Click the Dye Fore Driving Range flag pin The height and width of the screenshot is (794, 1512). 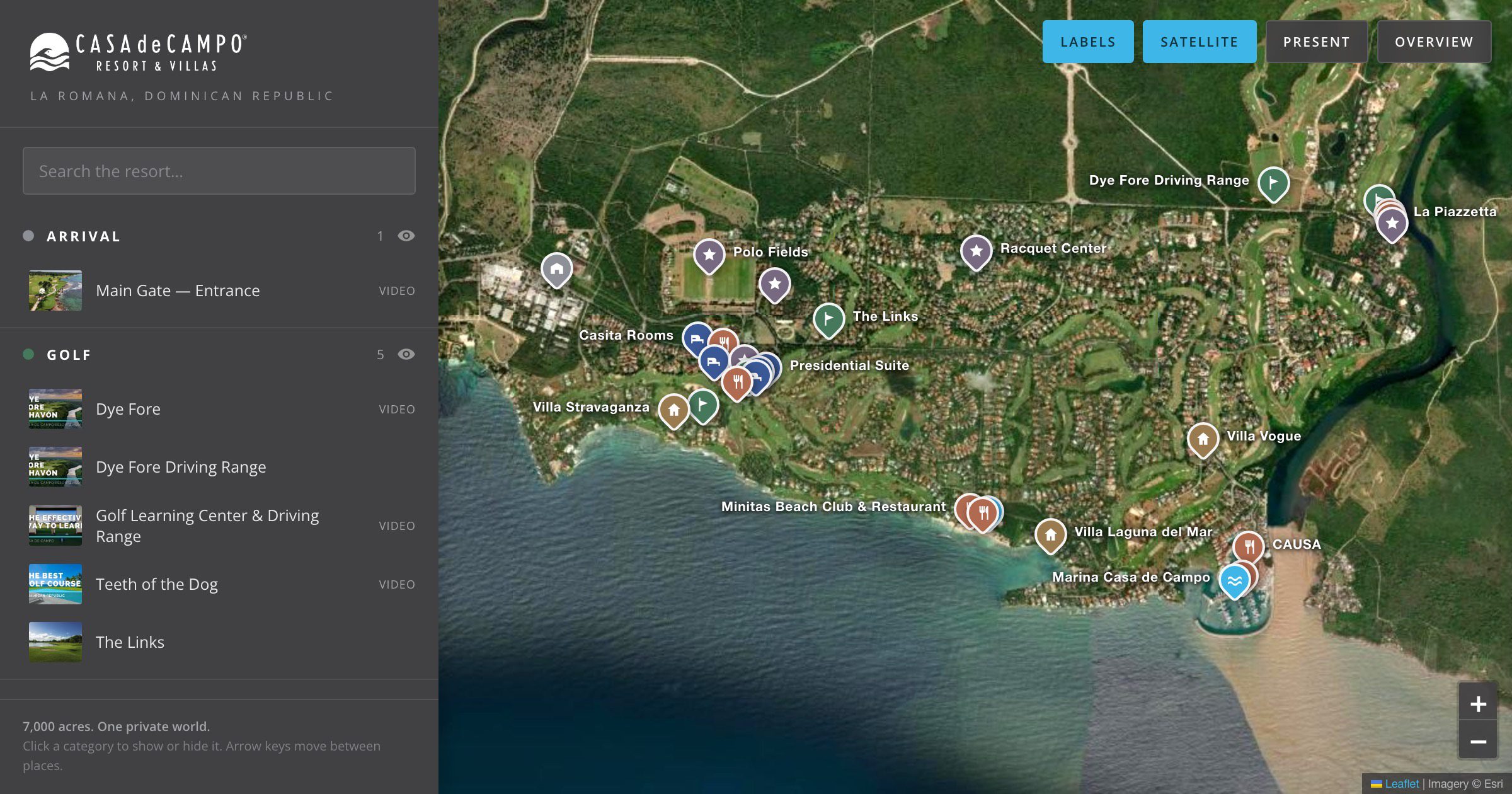pos(1274,183)
